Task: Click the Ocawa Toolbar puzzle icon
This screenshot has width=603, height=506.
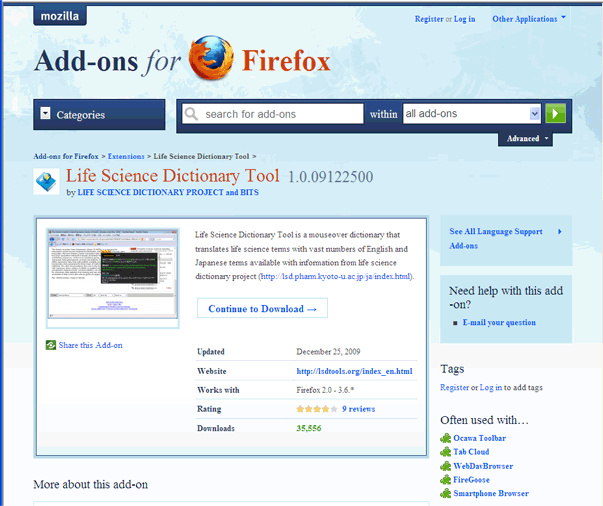Action: pyautogui.click(x=446, y=438)
